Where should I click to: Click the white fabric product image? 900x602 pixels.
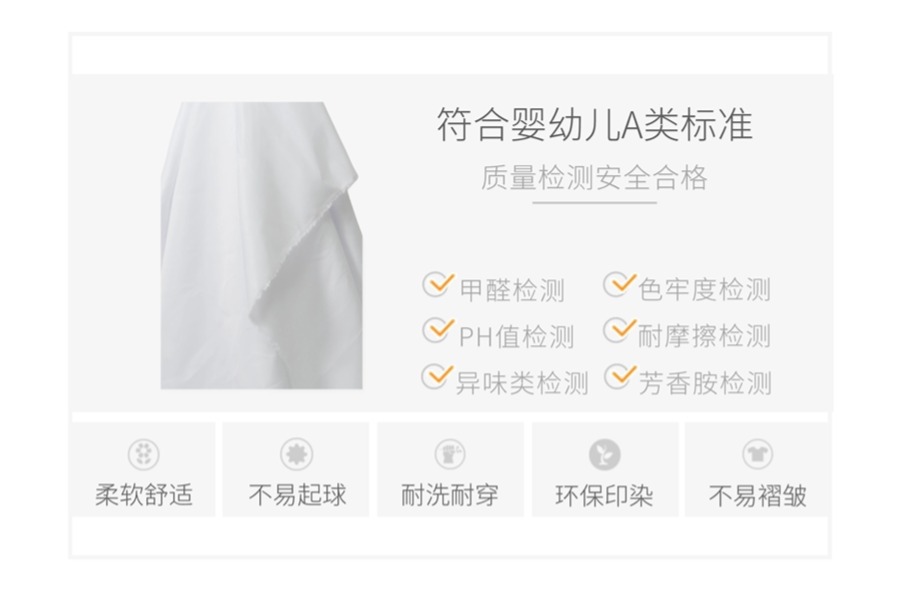(x=262, y=246)
